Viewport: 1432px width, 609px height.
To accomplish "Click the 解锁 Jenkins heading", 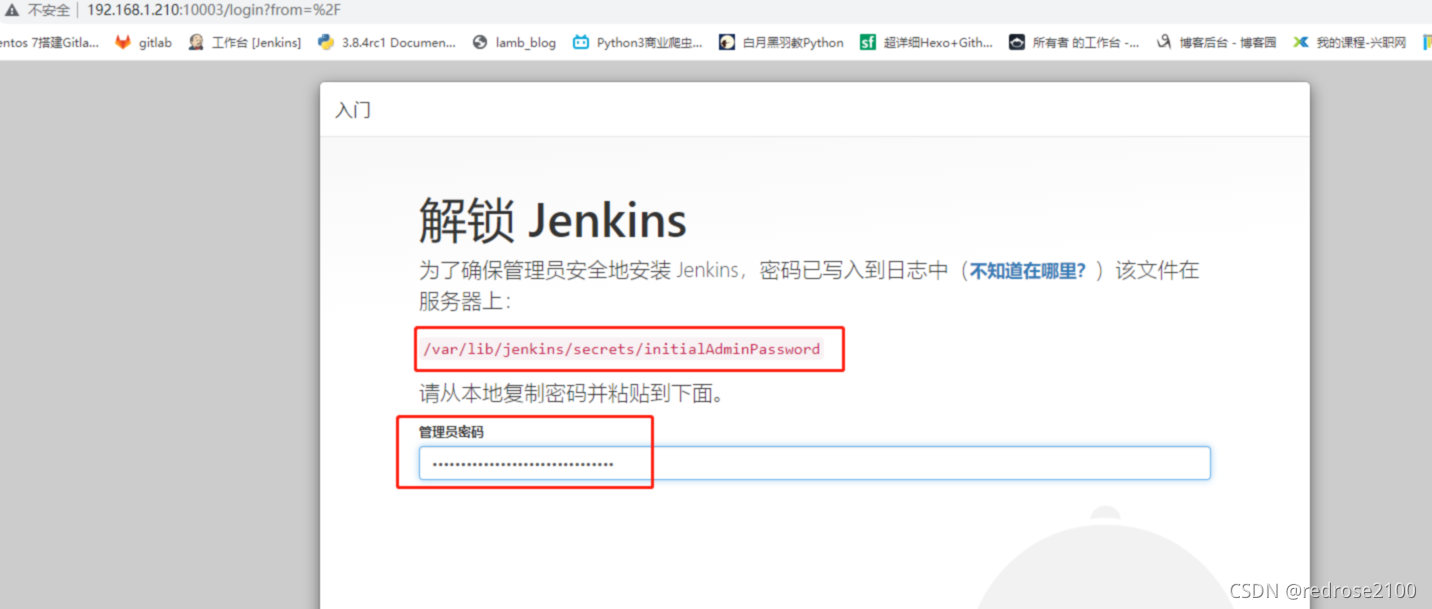I will (x=552, y=221).
